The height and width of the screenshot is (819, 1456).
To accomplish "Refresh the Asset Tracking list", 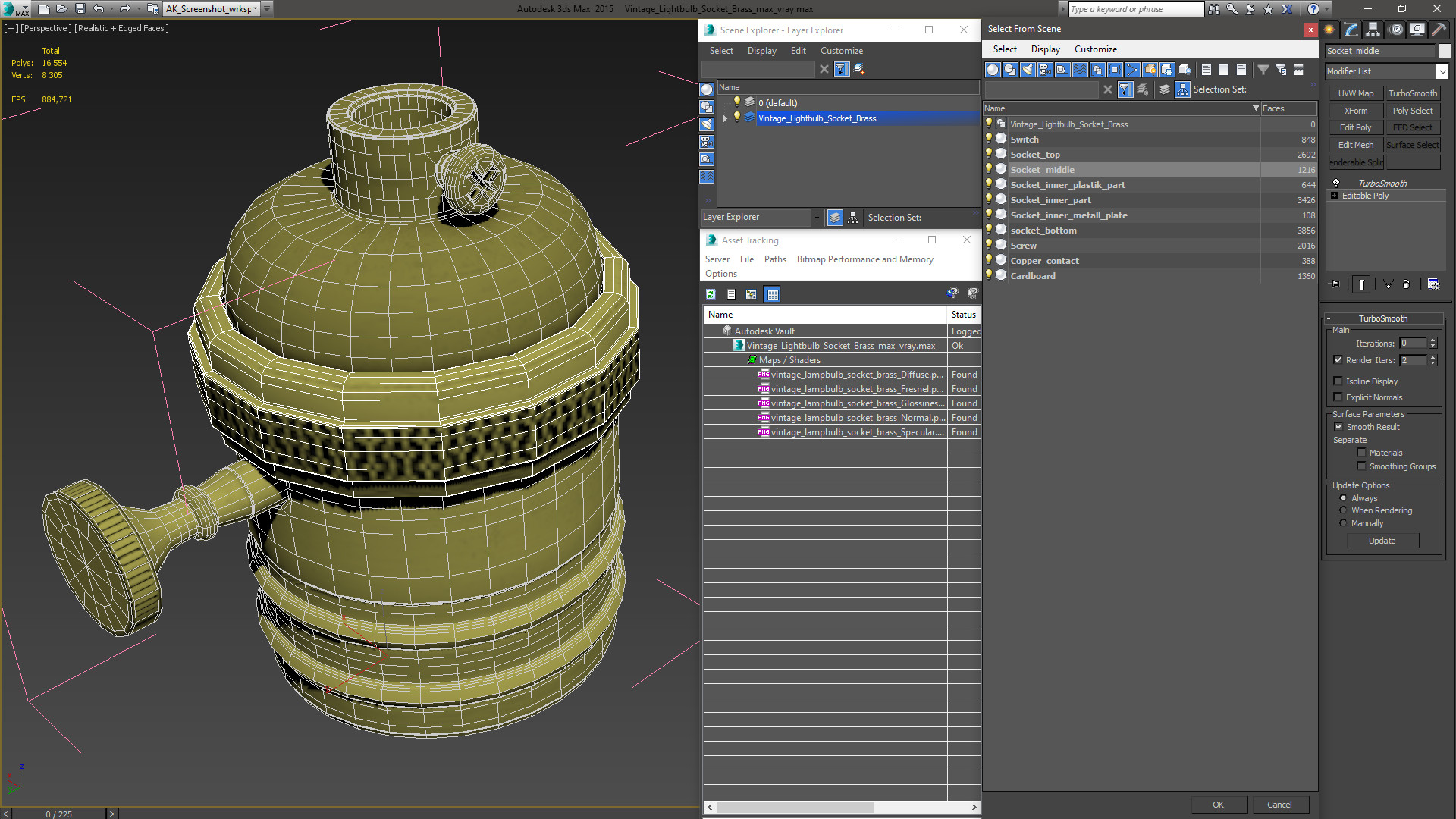I will pyautogui.click(x=711, y=294).
